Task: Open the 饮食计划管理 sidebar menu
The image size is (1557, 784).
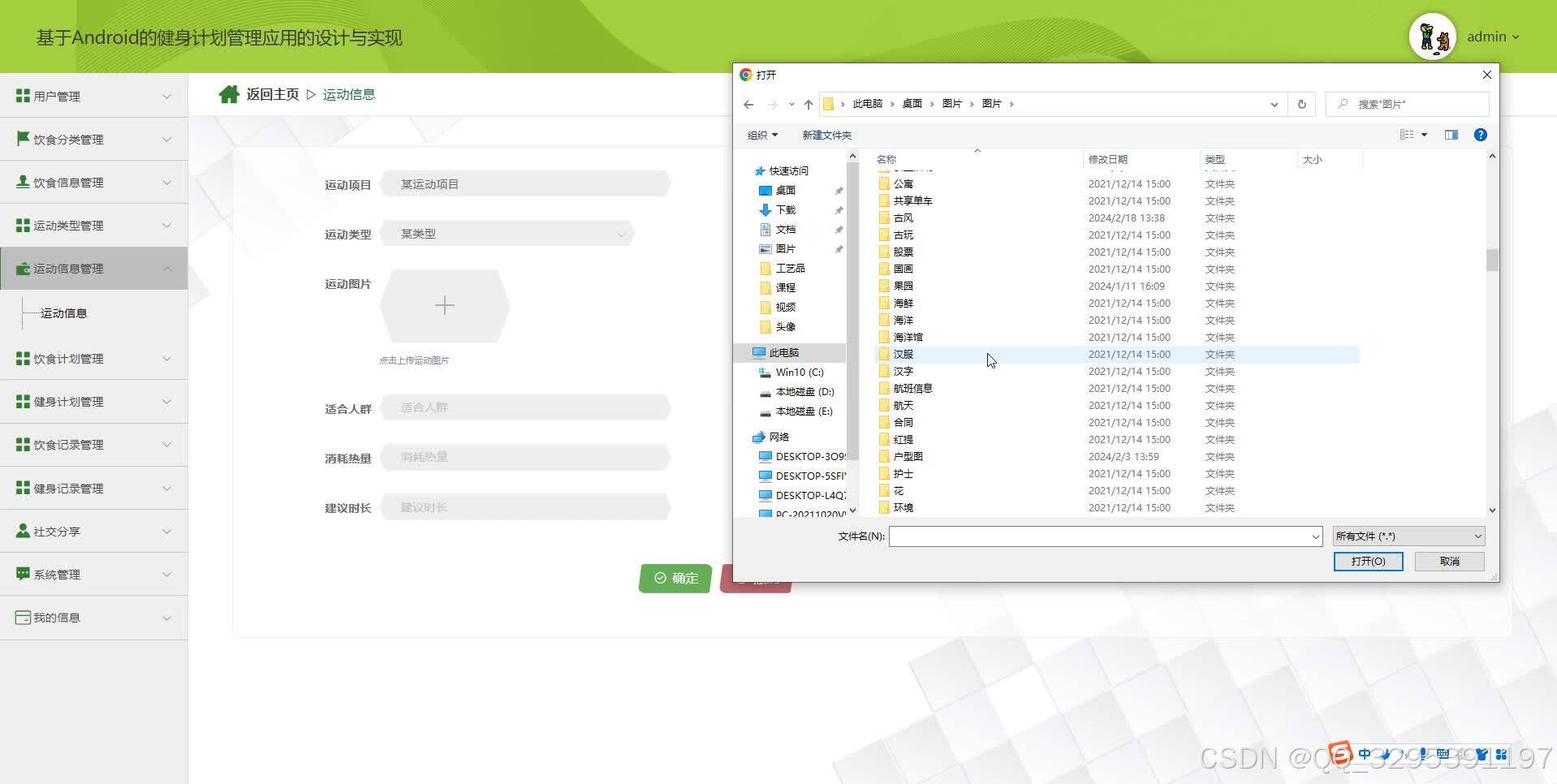Action: click(94, 359)
